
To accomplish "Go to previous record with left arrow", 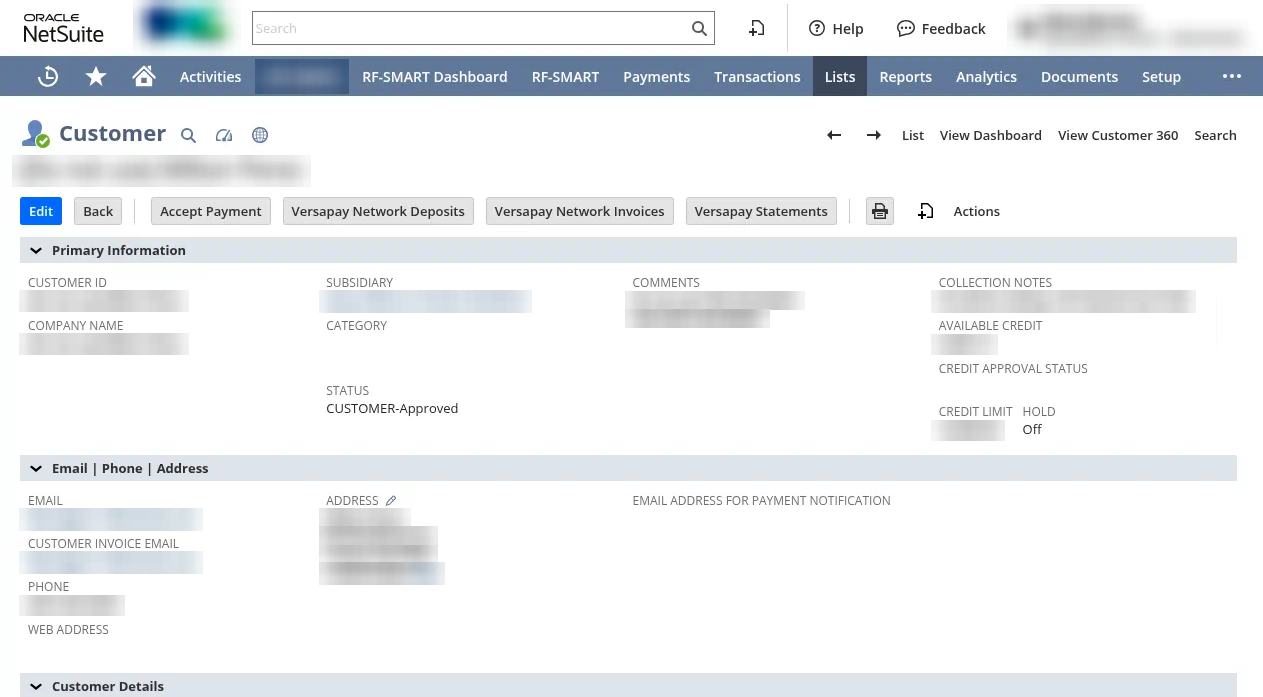I will click(x=834, y=135).
